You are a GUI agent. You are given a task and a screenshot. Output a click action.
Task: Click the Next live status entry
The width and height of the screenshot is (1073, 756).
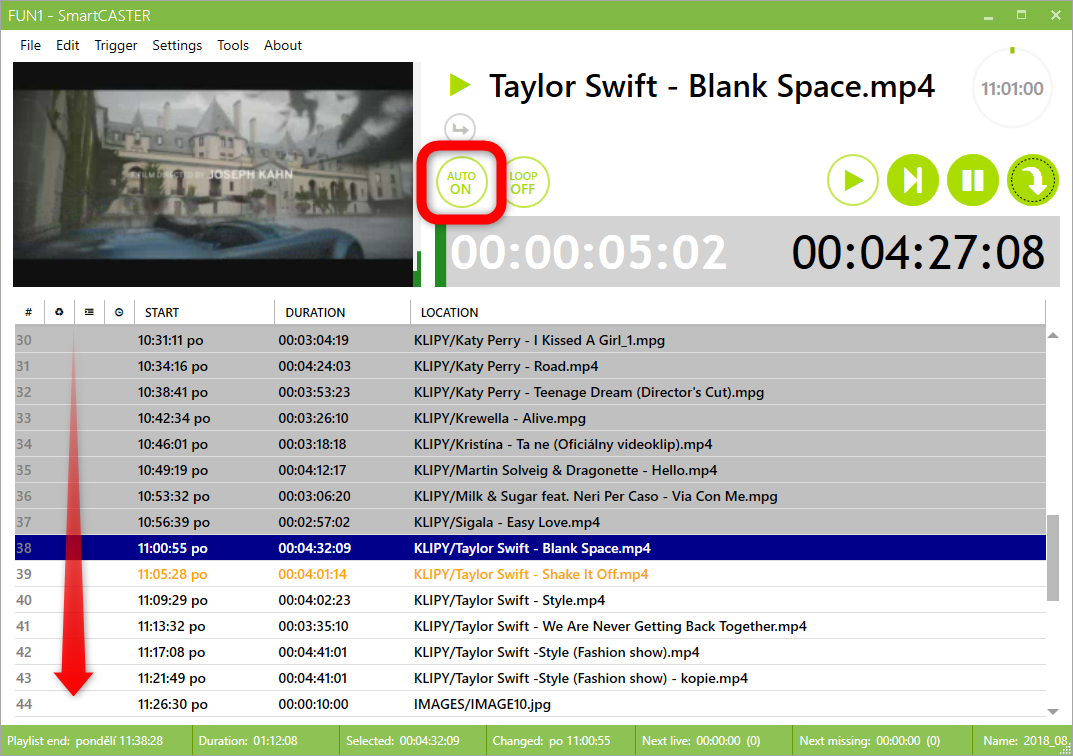pyautogui.click(x=701, y=740)
